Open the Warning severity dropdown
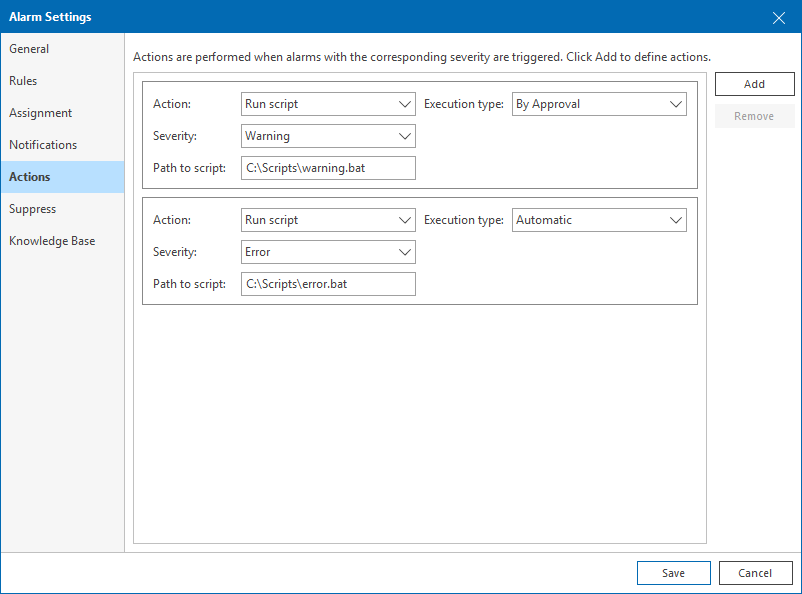The width and height of the screenshot is (802, 594). coord(328,136)
